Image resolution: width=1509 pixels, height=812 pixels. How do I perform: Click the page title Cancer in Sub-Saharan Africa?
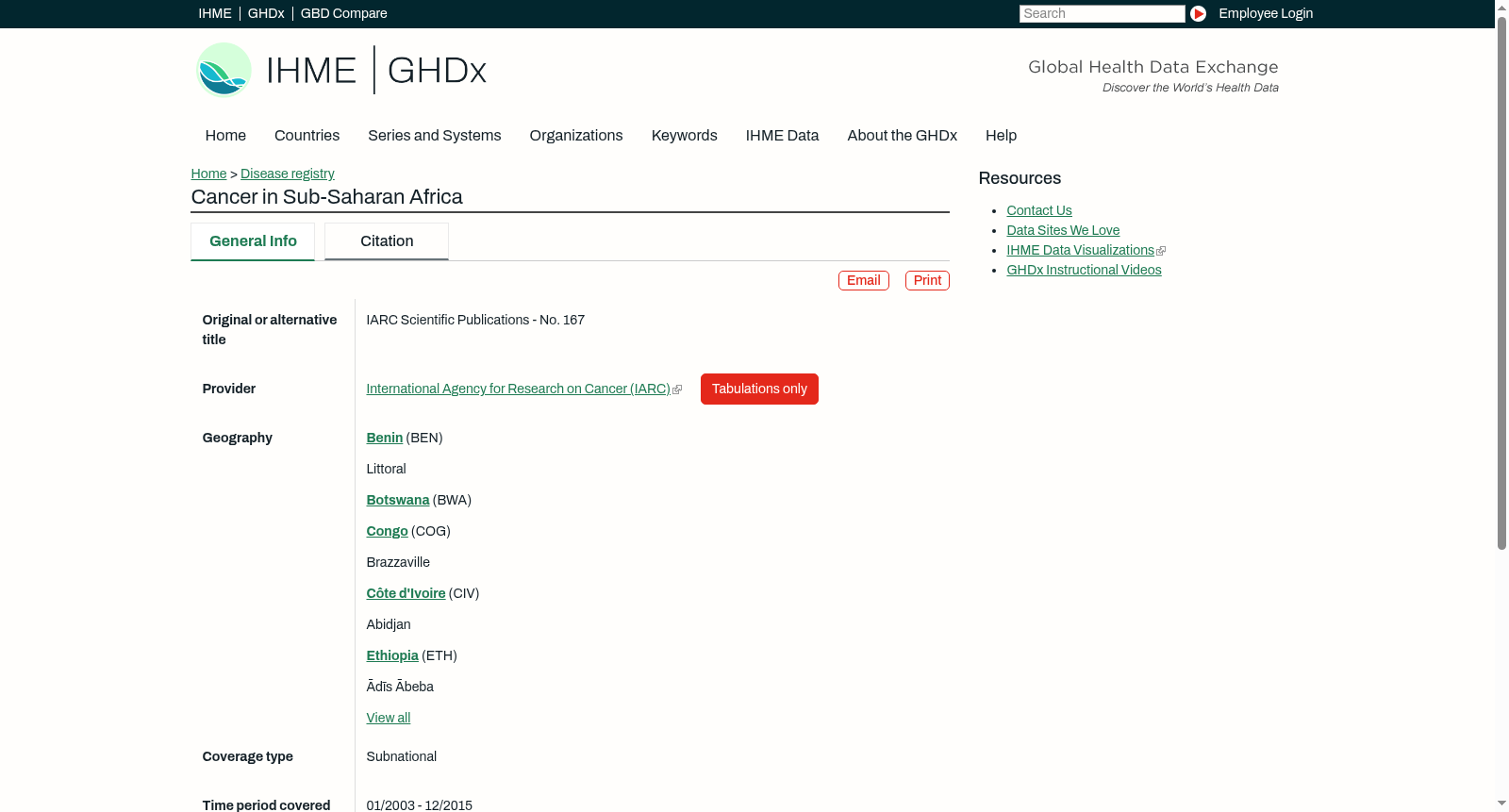326,197
